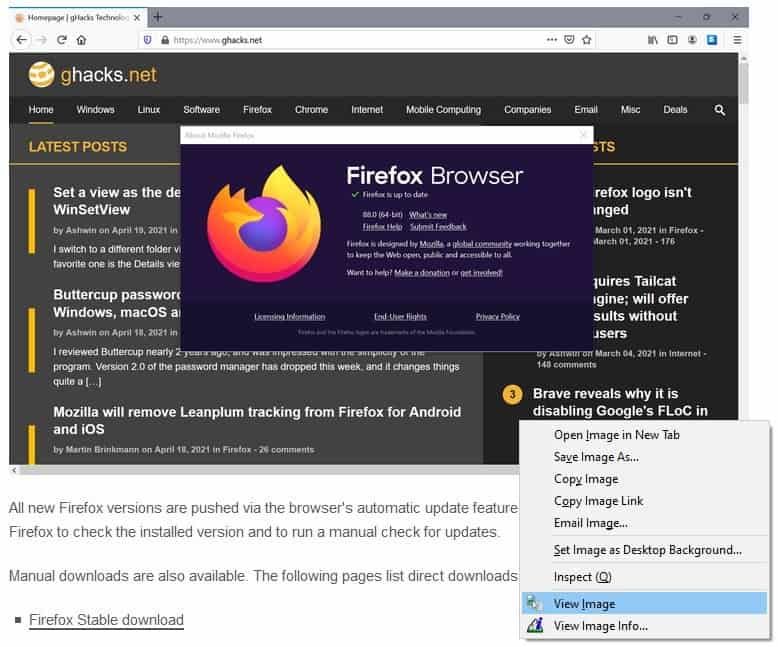
Task: Open Brave reveals why it is disabling article
Action: [620, 402]
